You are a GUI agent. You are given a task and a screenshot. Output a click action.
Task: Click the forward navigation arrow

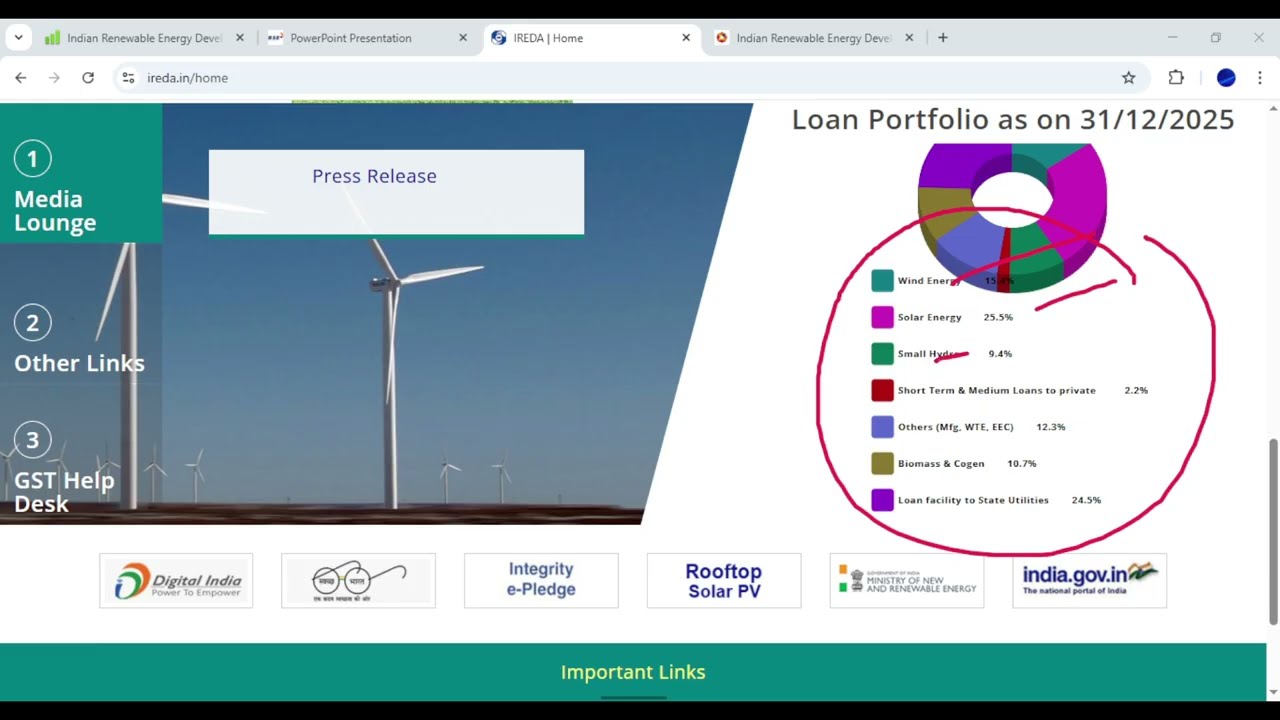pyautogui.click(x=54, y=78)
